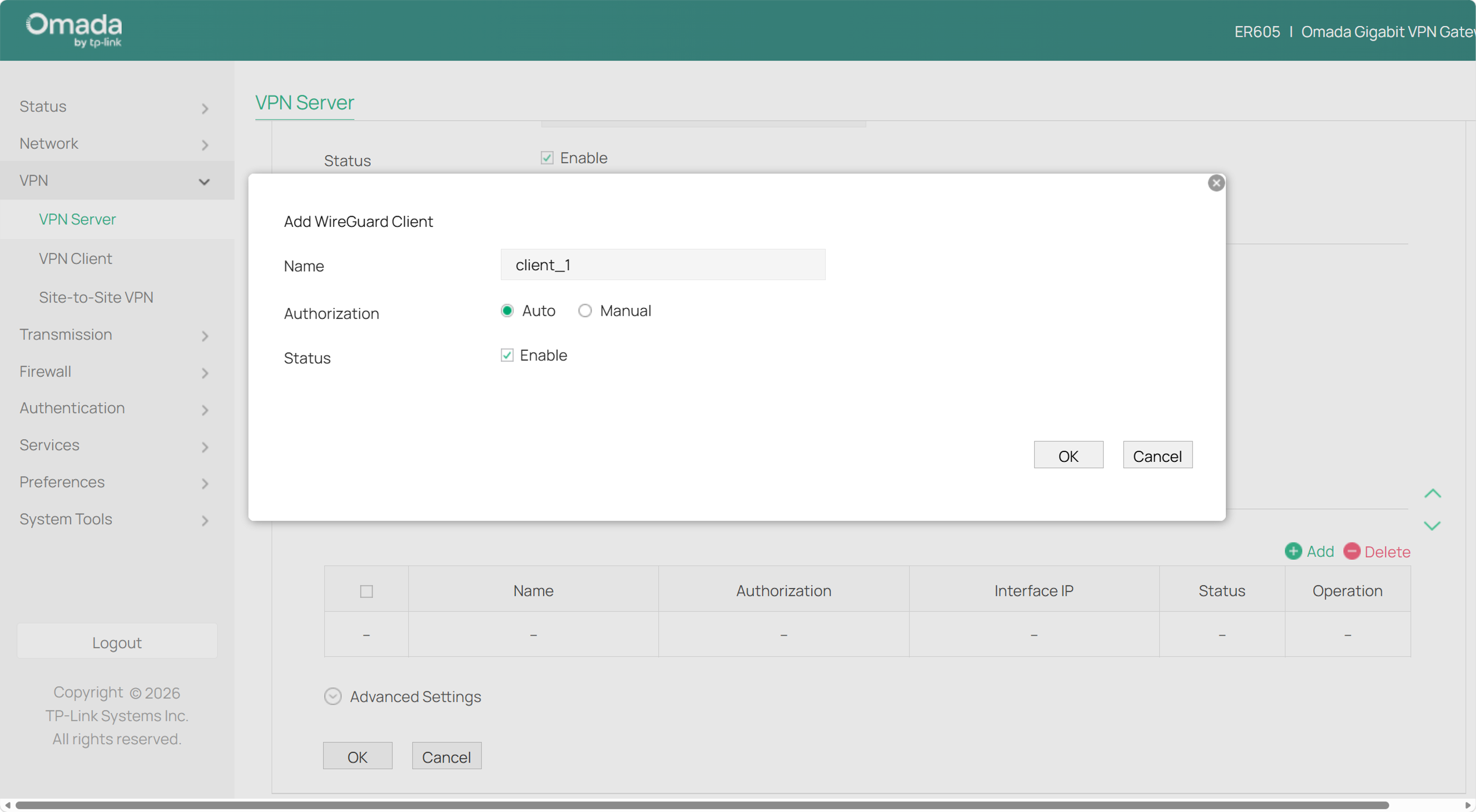Close the Add WireGuard Client dialog
Screen dimensions: 1476x812
(1216, 183)
